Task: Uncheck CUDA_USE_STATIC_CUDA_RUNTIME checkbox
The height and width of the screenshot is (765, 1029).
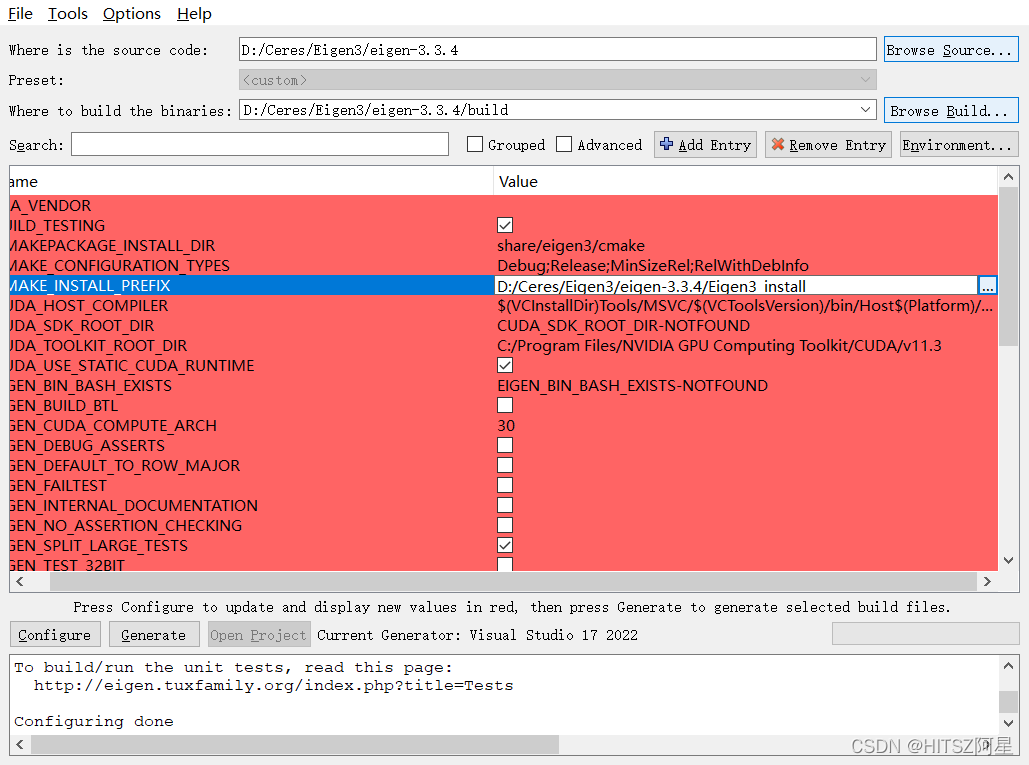Action: coord(505,365)
